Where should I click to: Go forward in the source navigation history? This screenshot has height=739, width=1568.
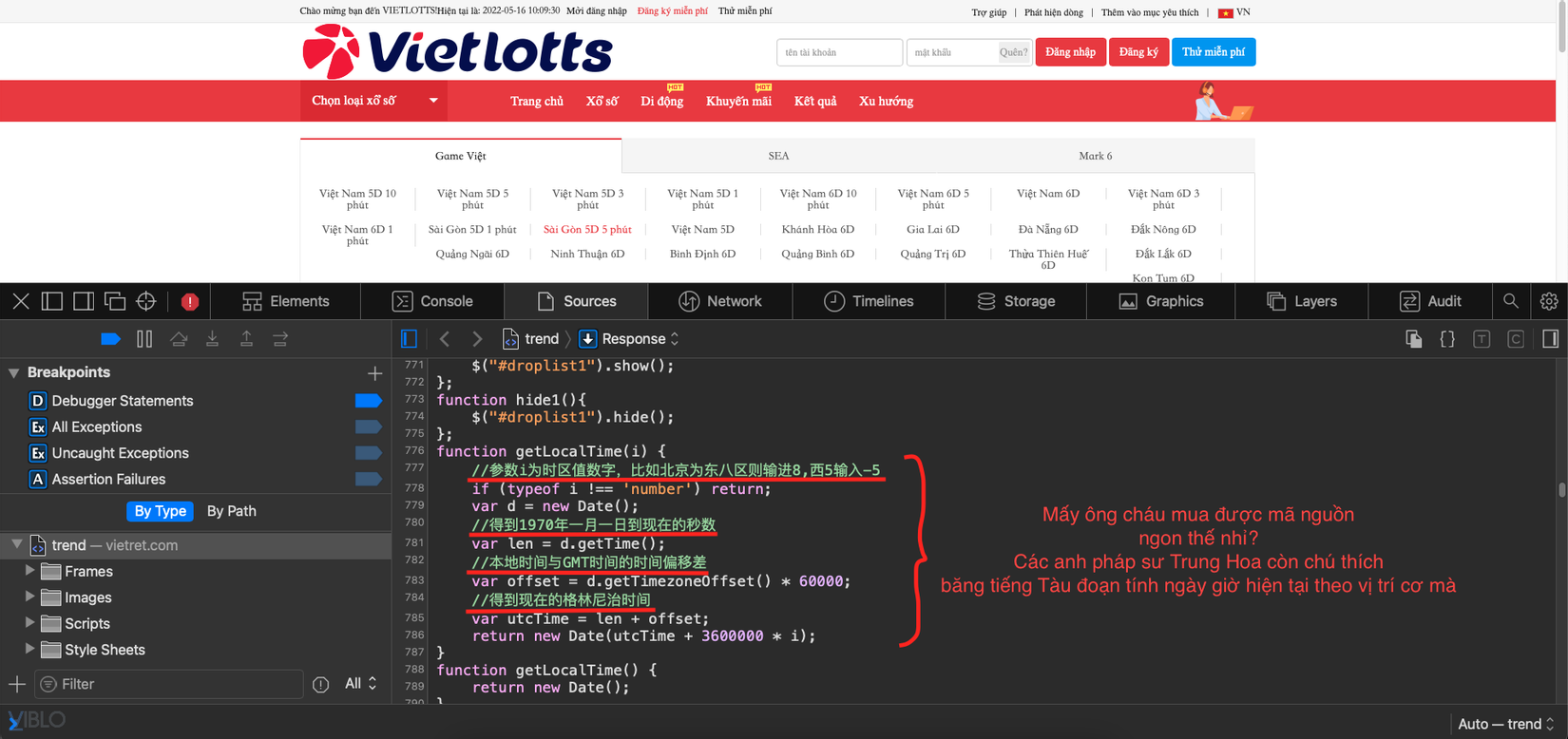477,339
